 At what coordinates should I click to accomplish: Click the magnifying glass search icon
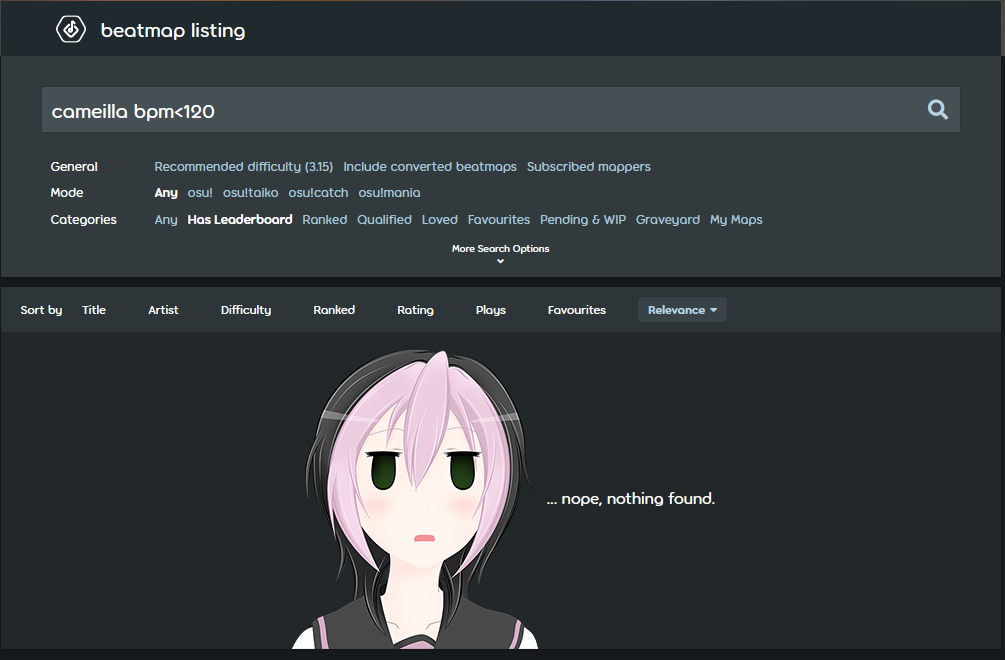pyautogui.click(x=938, y=110)
